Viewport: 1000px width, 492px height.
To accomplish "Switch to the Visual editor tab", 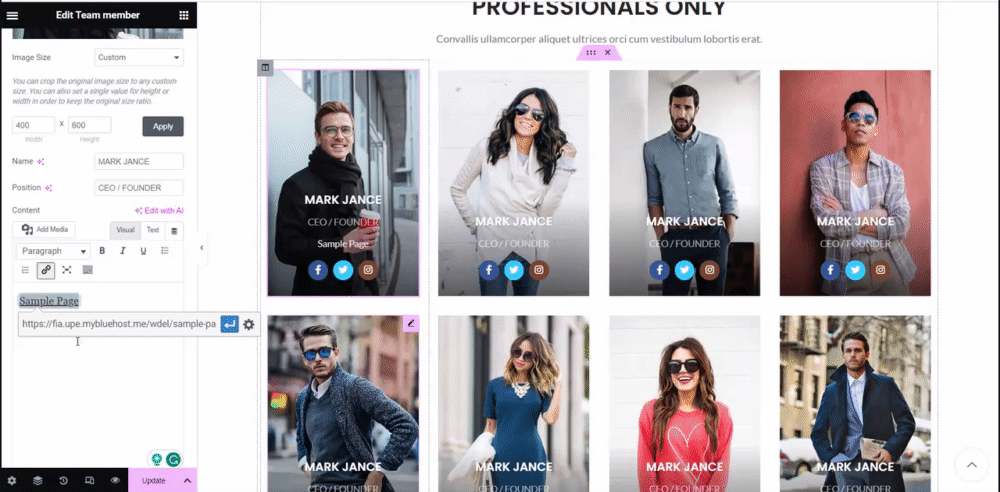I will pyautogui.click(x=125, y=230).
